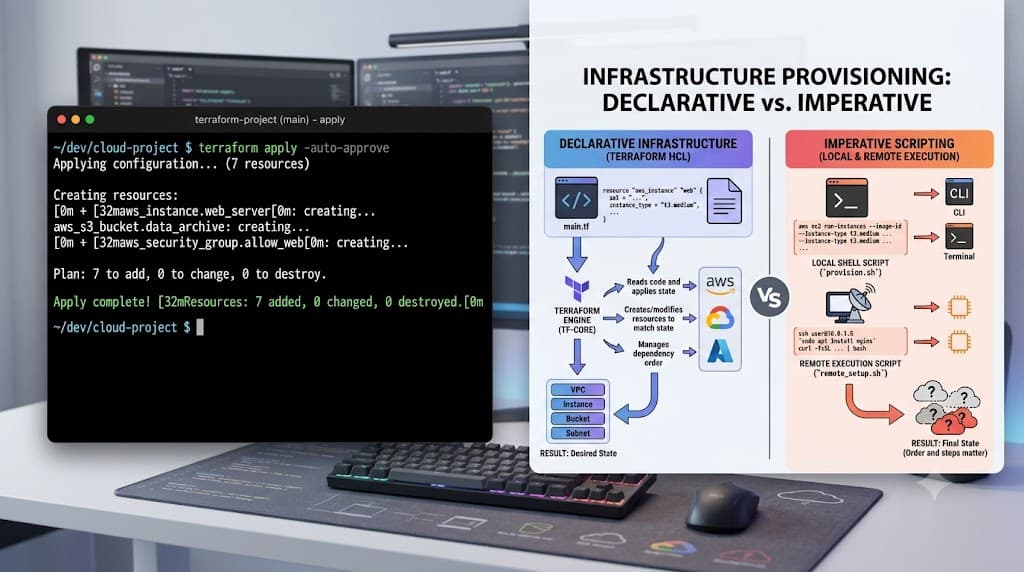Select the Azure logo
This screenshot has height=572, width=1024.
pos(720,351)
